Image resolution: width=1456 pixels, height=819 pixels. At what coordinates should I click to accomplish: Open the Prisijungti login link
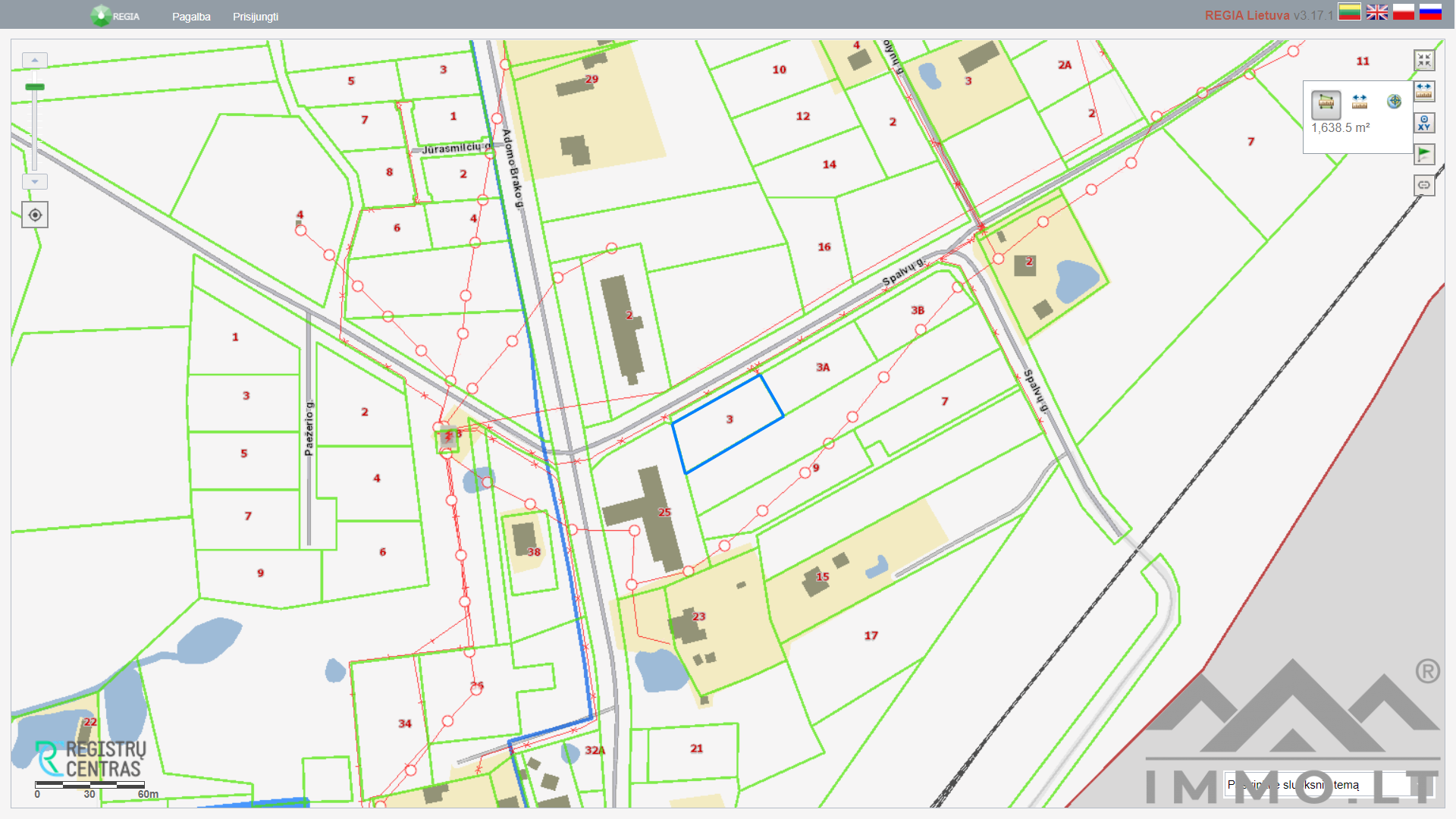(256, 17)
